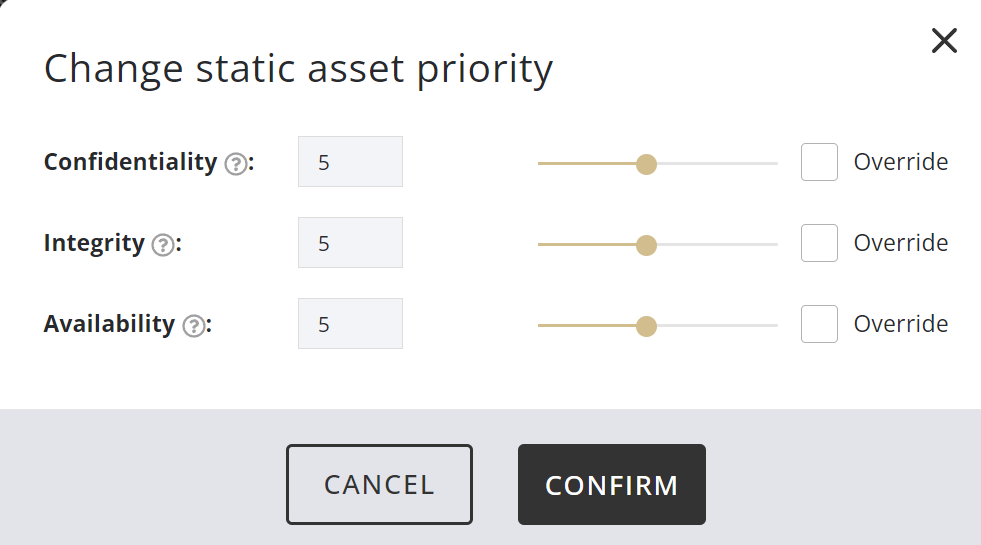
Task: Click the Availability help question mark icon
Action: coord(194,325)
